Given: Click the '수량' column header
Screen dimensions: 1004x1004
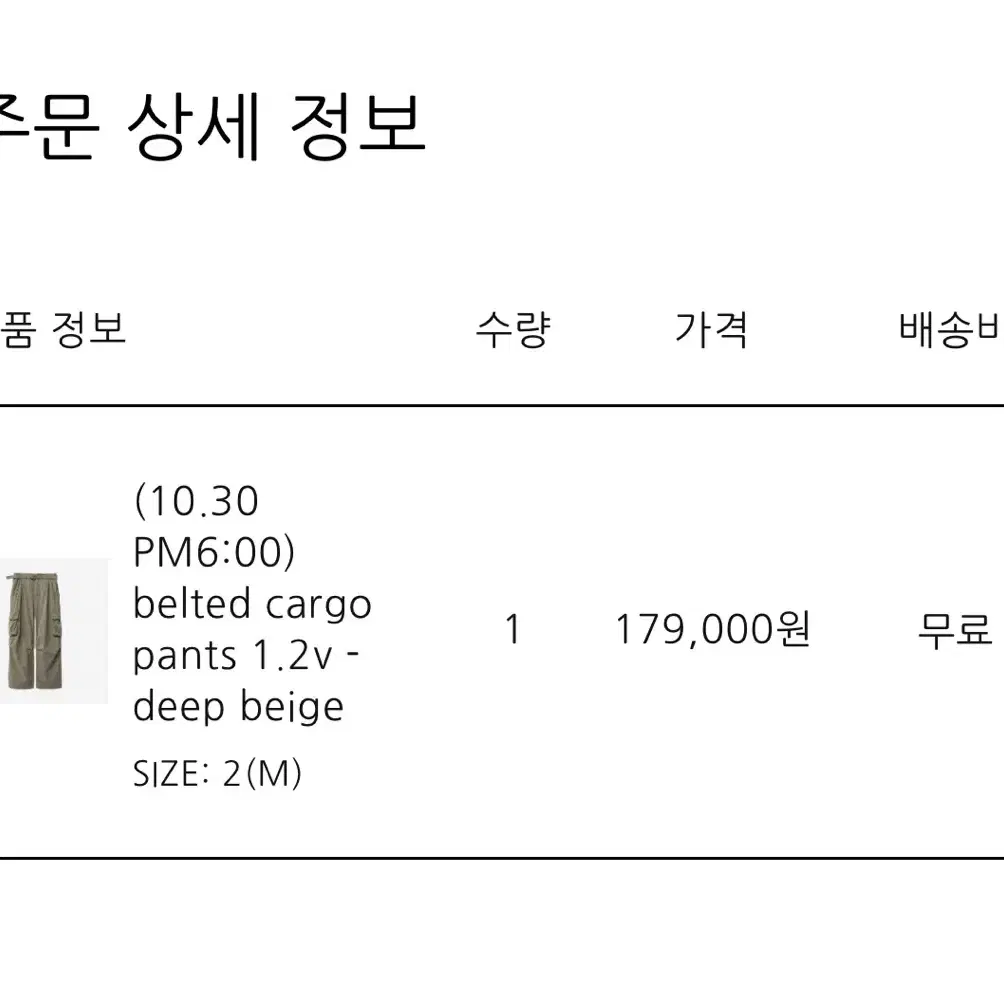Looking at the screenshot, I should (513, 330).
